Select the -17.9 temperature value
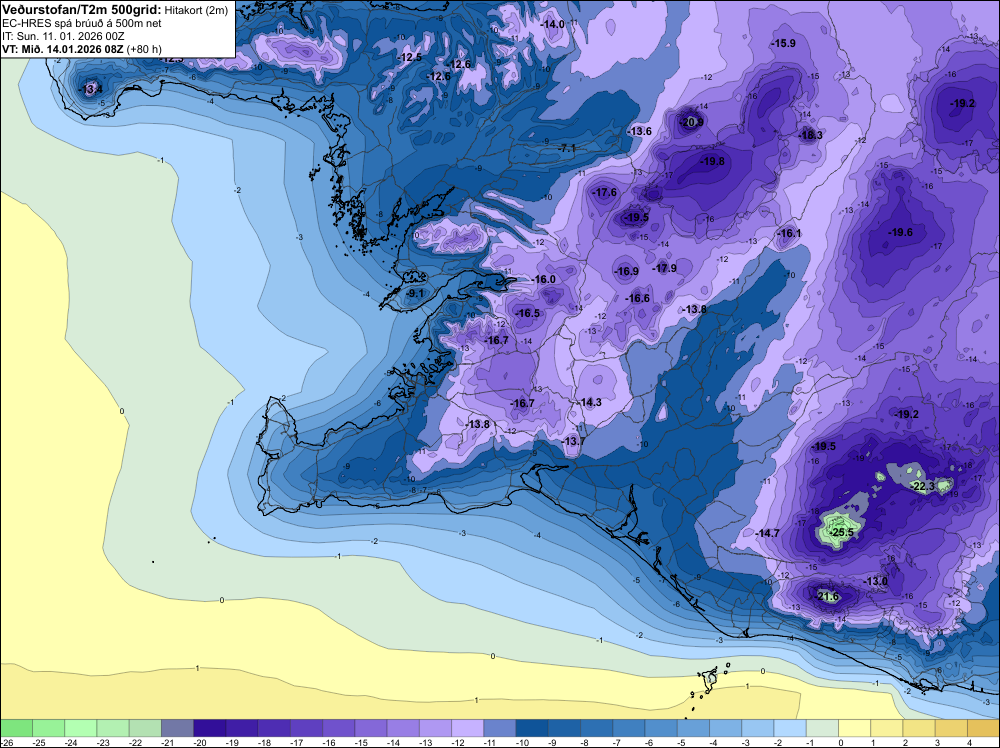The width and height of the screenshot is (1000, 748). [x=665, y=268]
